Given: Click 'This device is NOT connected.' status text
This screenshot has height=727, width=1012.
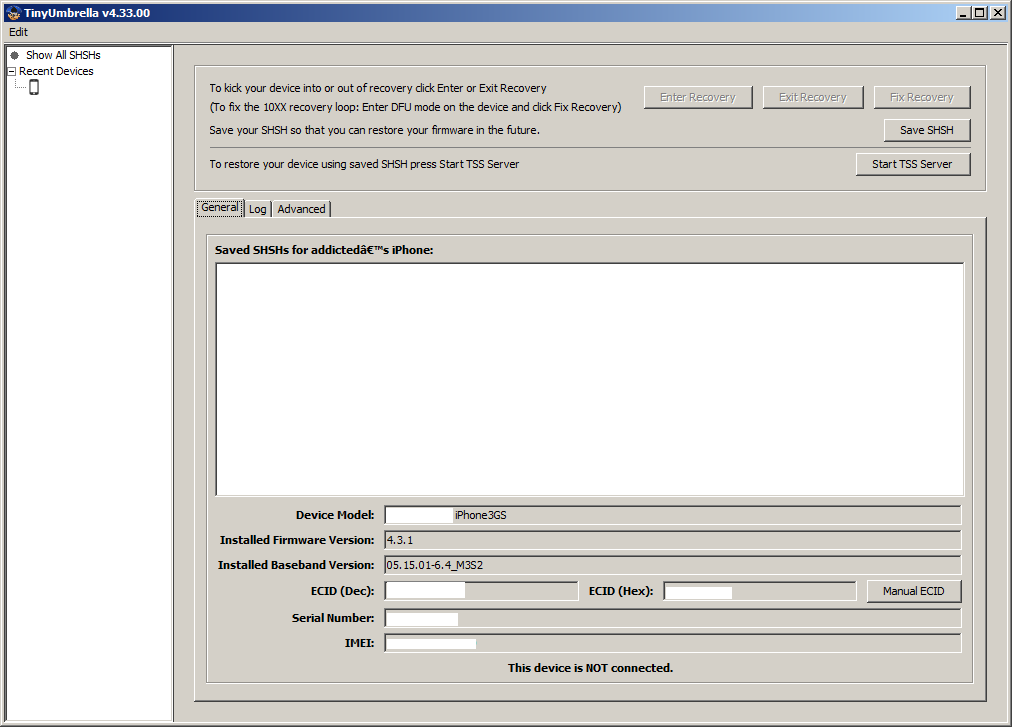Looking at the screenshot, I should 591,668.
